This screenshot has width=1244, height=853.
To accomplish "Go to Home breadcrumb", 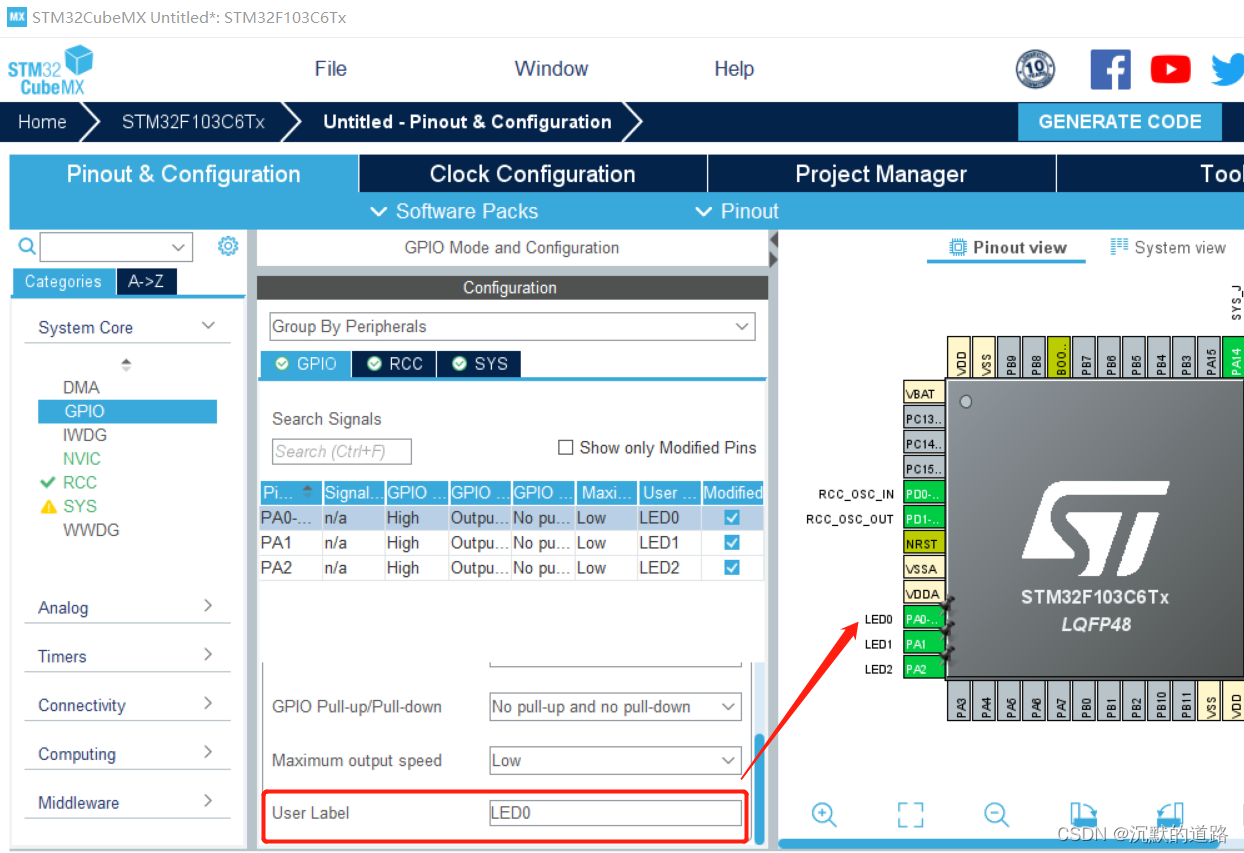I will tap(42, 122).
